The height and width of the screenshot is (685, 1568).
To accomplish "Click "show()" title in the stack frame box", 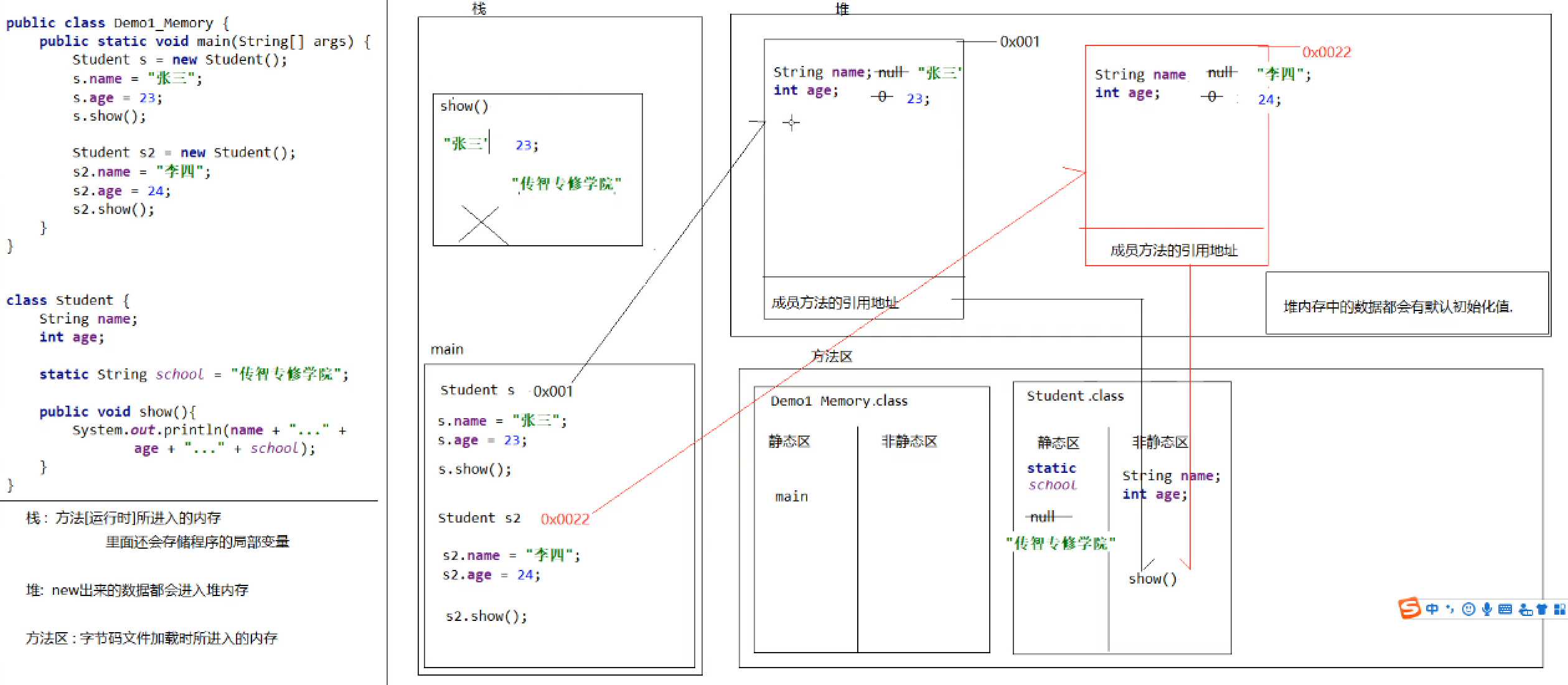I will tap(464, 106).
